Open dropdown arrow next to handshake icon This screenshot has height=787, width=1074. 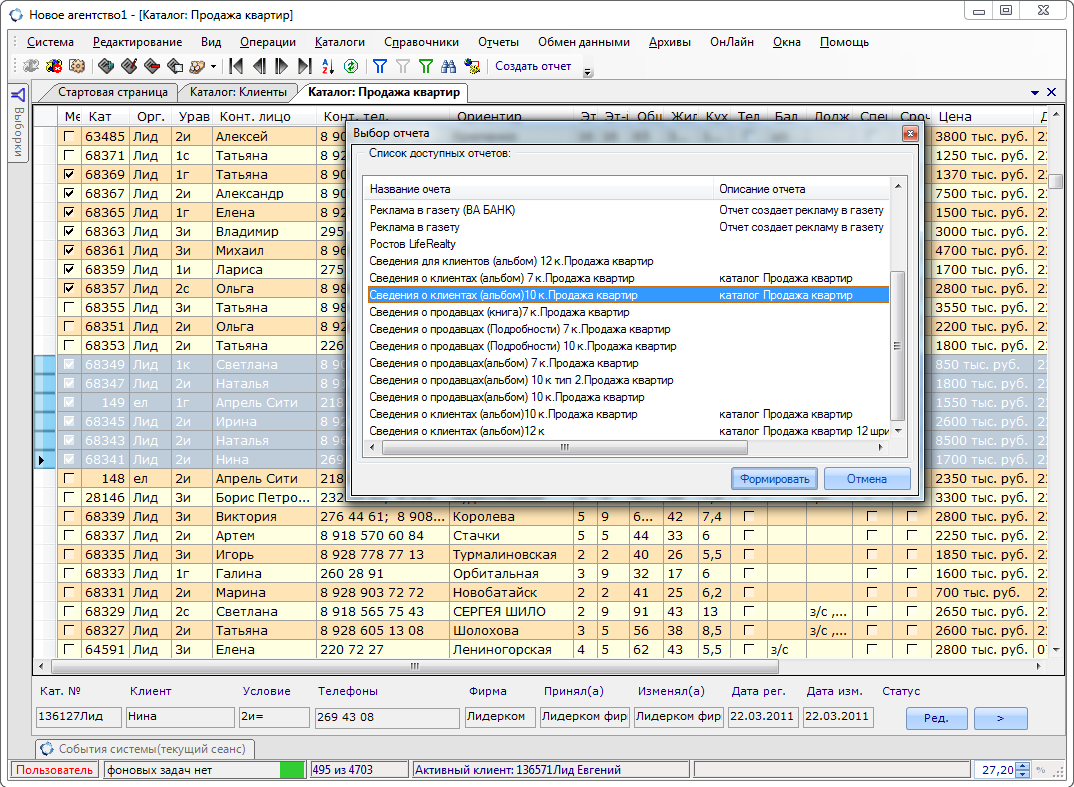pos(213,66)
